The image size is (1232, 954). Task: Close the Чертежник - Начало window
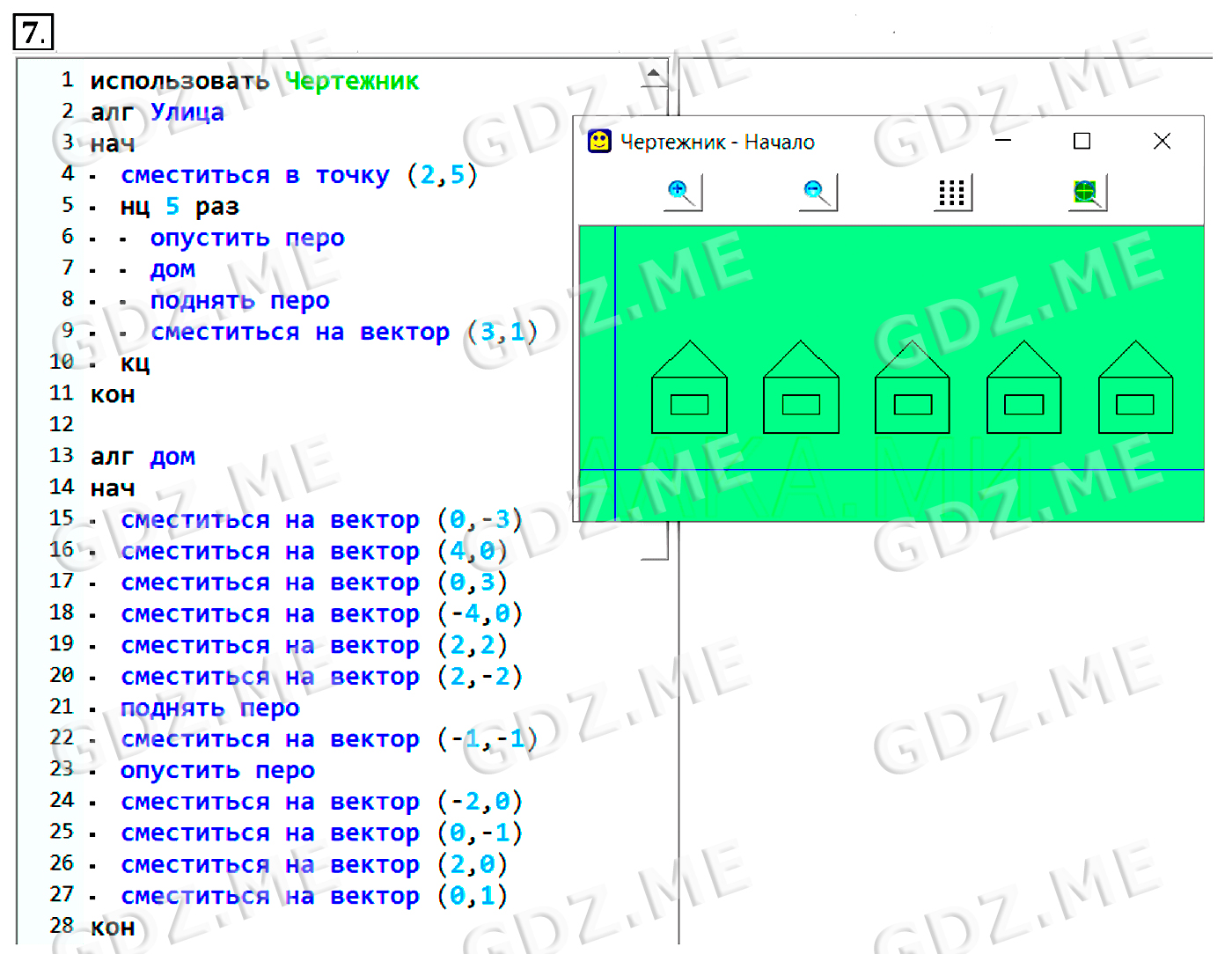click(x=1162, y=142)
